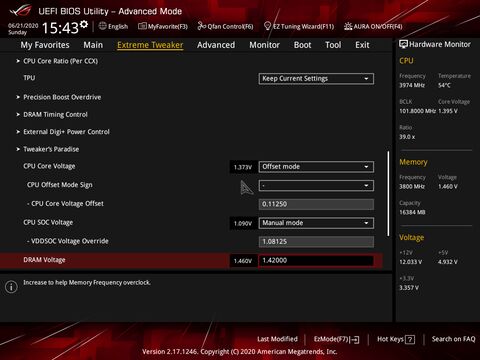Click the 3.357 V value
The width and height of the screenshot is (480, 360).
pyautogui.click(x=409, y=288)
